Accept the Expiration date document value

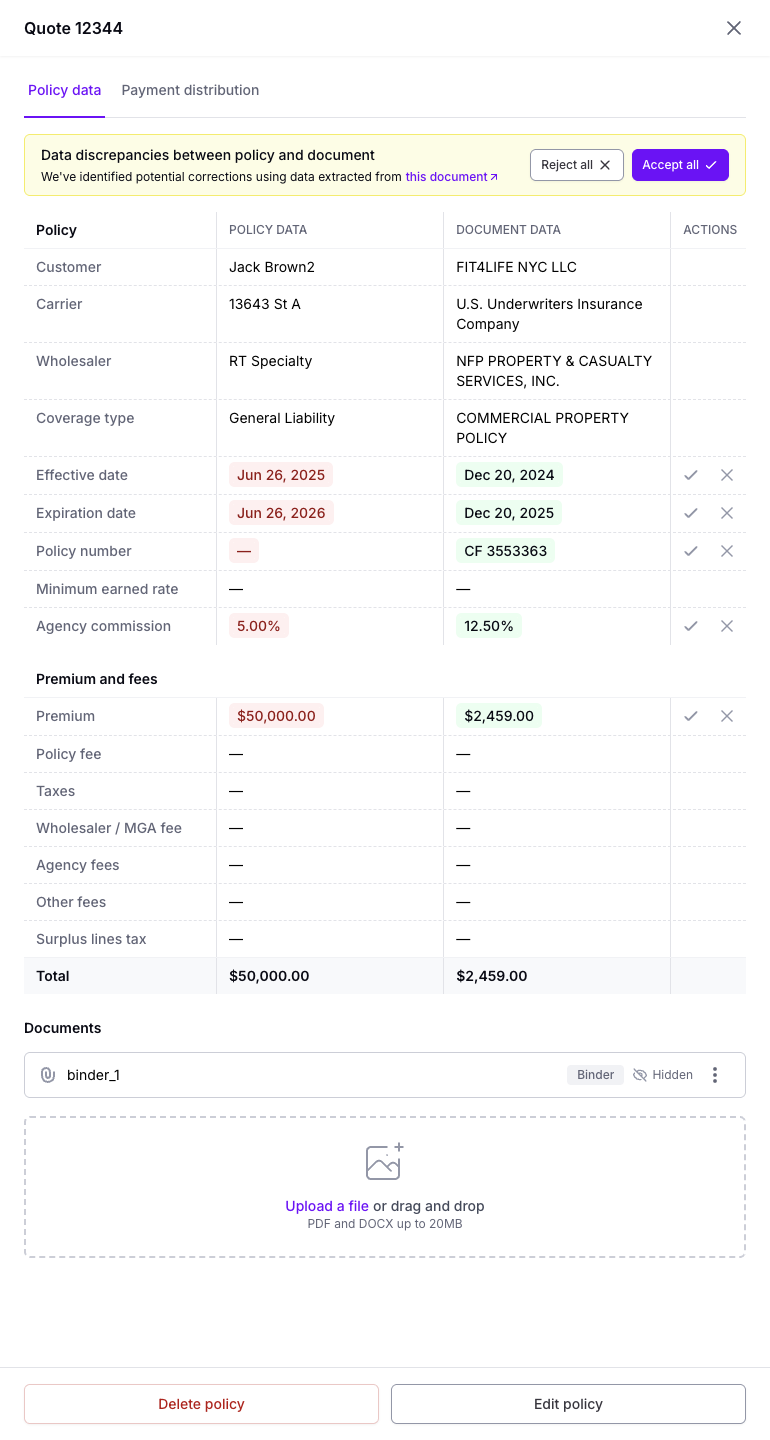pyautogui.click(x=691, y=513)
